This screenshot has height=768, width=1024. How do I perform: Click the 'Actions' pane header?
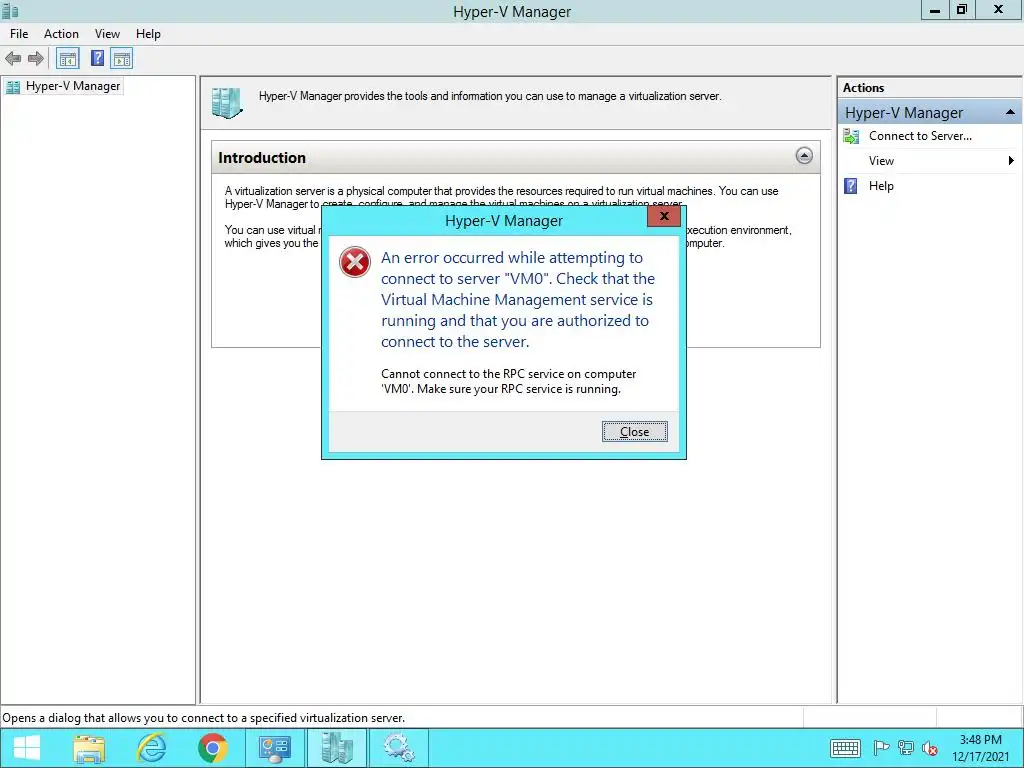[863, 88]
